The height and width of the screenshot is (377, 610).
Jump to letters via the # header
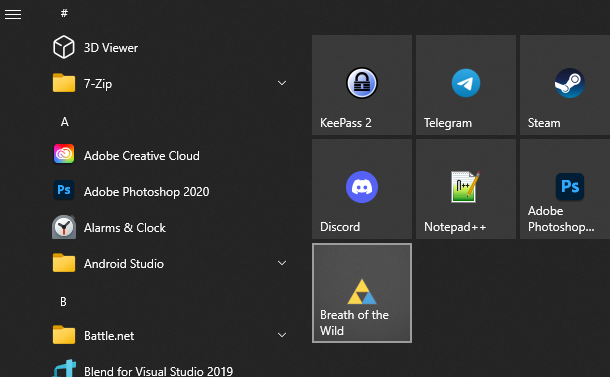point(64,13)
